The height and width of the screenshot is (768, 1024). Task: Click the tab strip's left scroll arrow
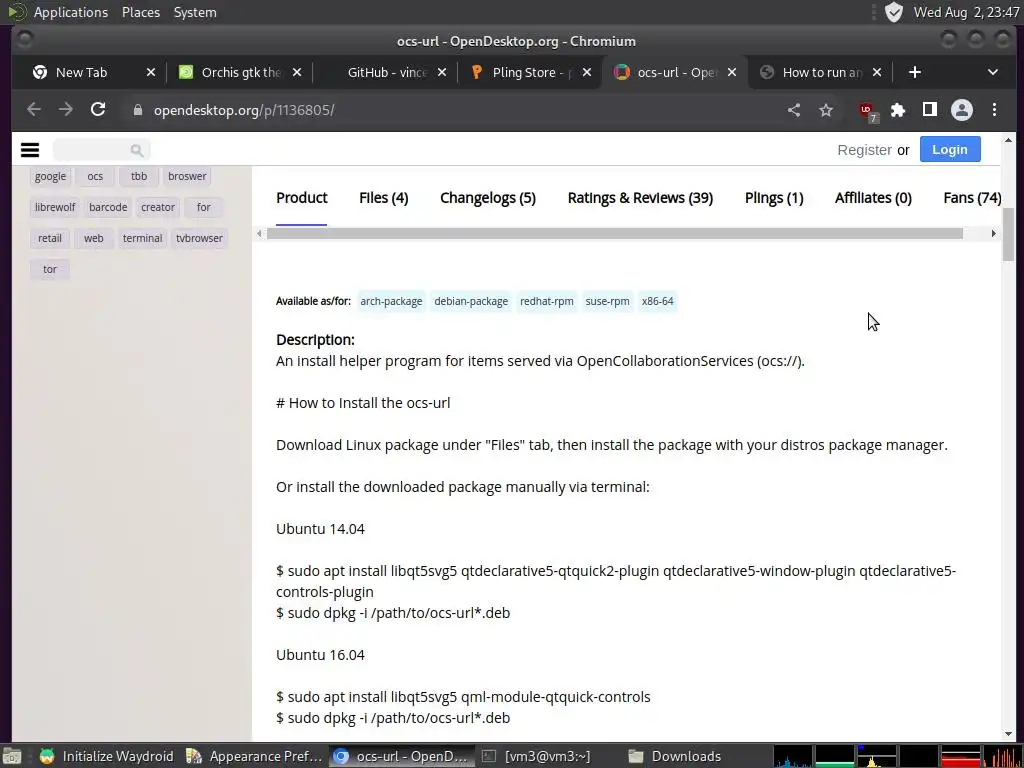pos(259,233)
